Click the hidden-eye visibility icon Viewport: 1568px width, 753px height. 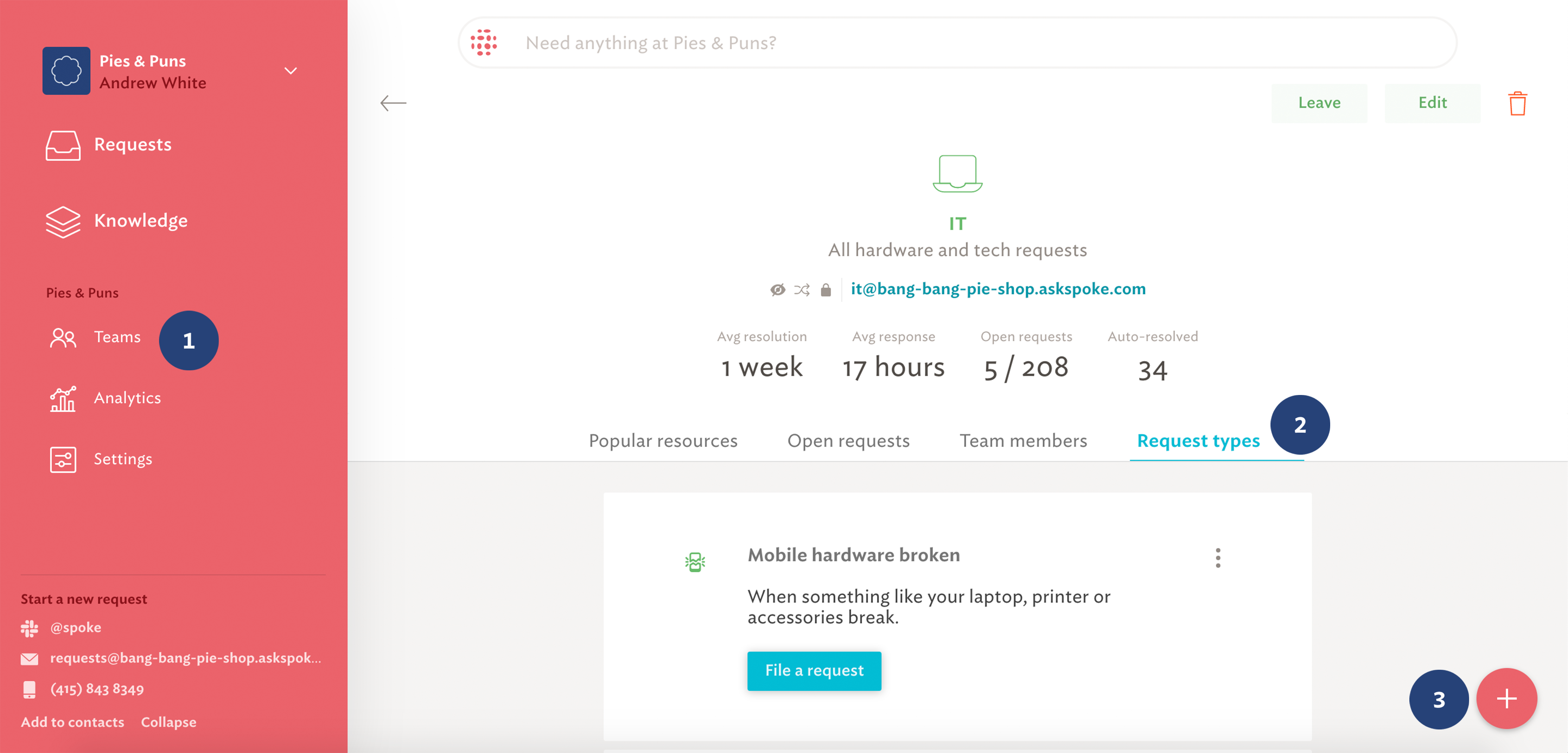coord(777,290)
